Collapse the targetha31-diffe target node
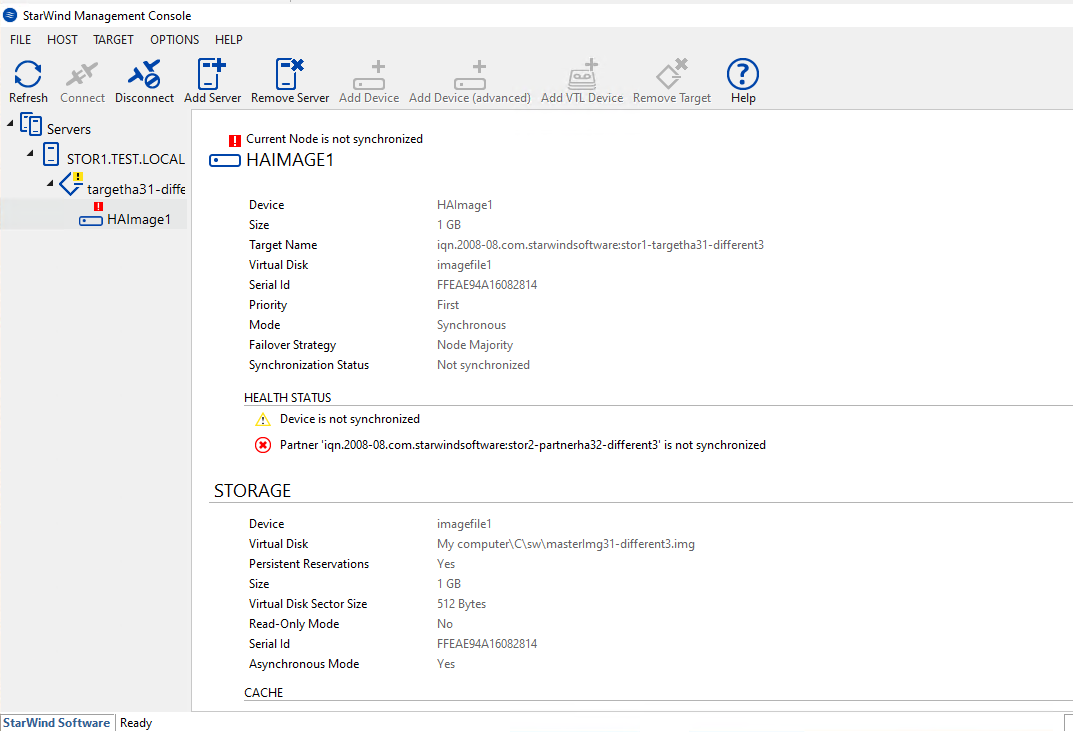Image resolution: width=1073 pixels, height=732 pixels. click(50, 183)
